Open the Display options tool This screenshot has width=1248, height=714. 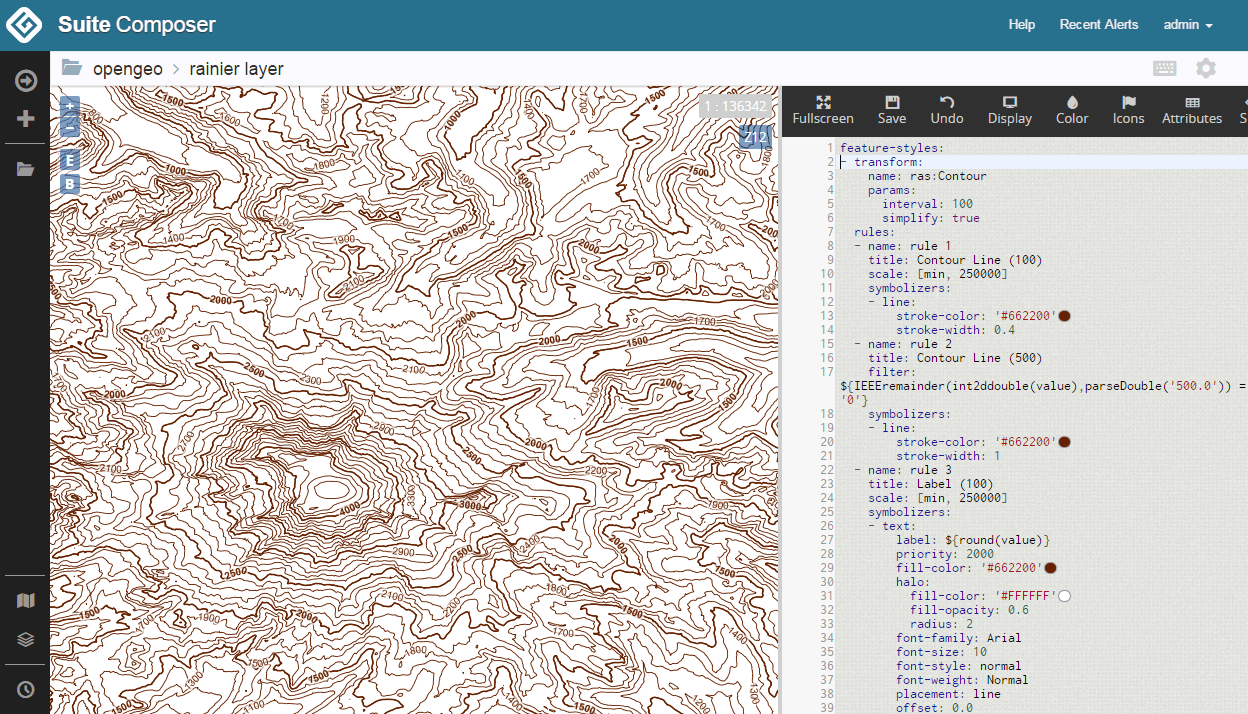1010,110
